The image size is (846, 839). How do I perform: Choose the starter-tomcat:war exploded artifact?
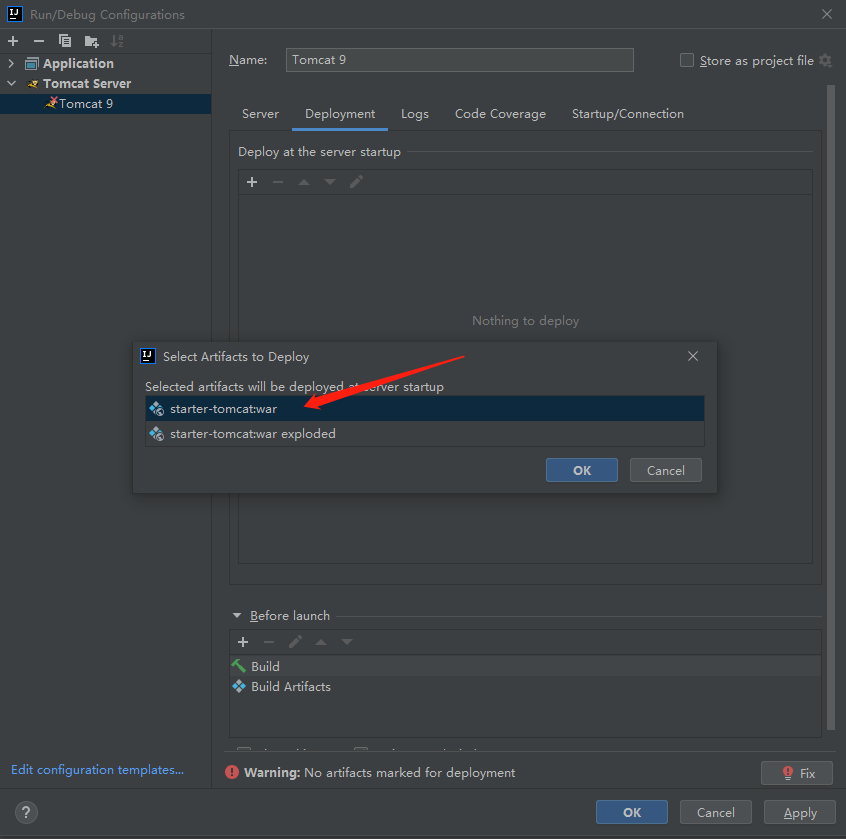pyautogui.click(x=425, y=434)
